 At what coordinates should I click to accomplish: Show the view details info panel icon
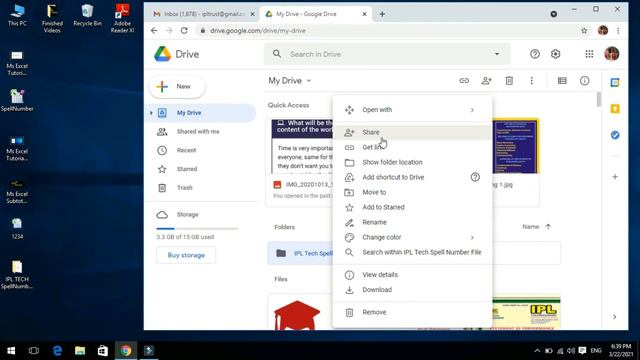584,81
